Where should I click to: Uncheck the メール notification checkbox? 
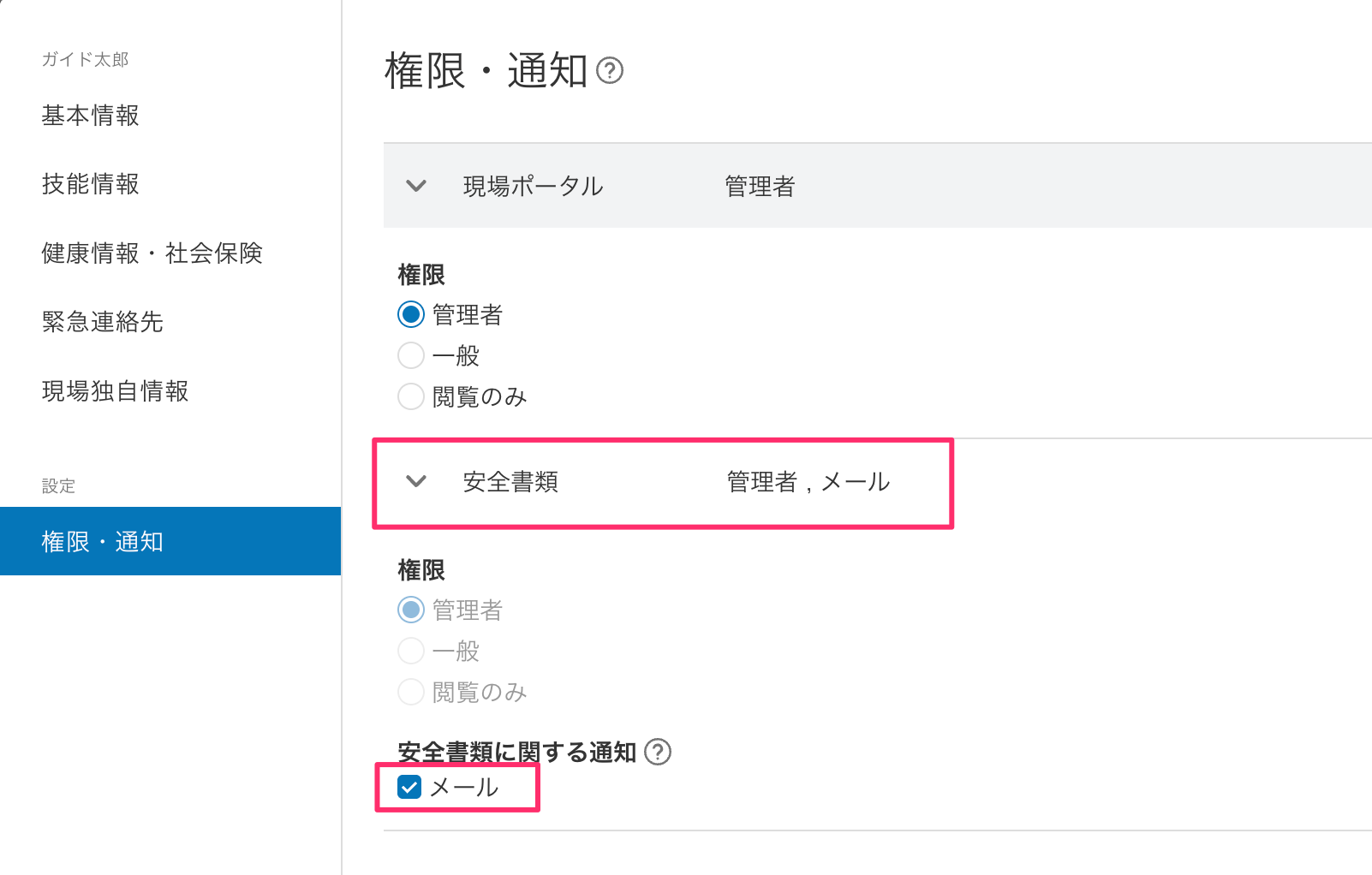[x=410, y=787]
